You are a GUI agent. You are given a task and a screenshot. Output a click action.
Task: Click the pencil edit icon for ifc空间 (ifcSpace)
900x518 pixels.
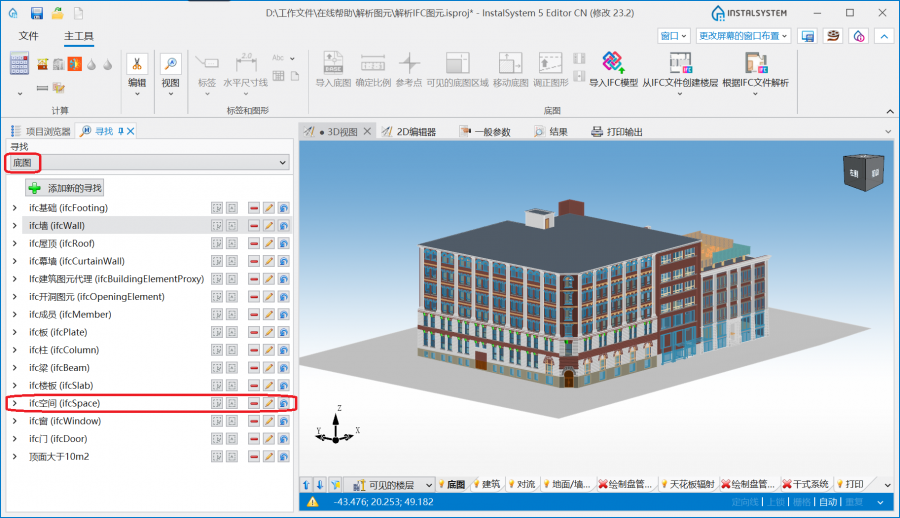(268, 403)
